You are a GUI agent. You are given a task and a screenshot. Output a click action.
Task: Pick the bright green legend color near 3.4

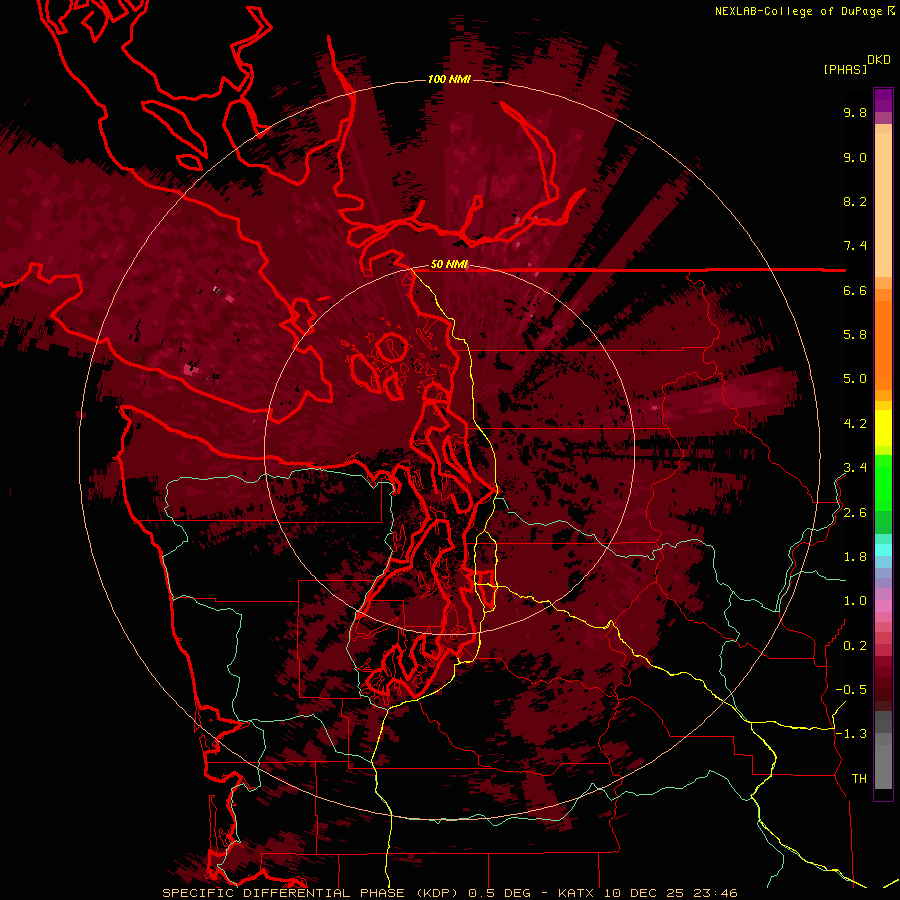883,482
